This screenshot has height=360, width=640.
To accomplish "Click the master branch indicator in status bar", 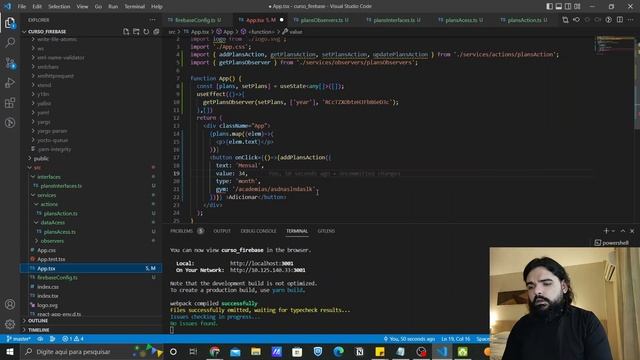I will (x=19, y=339).
